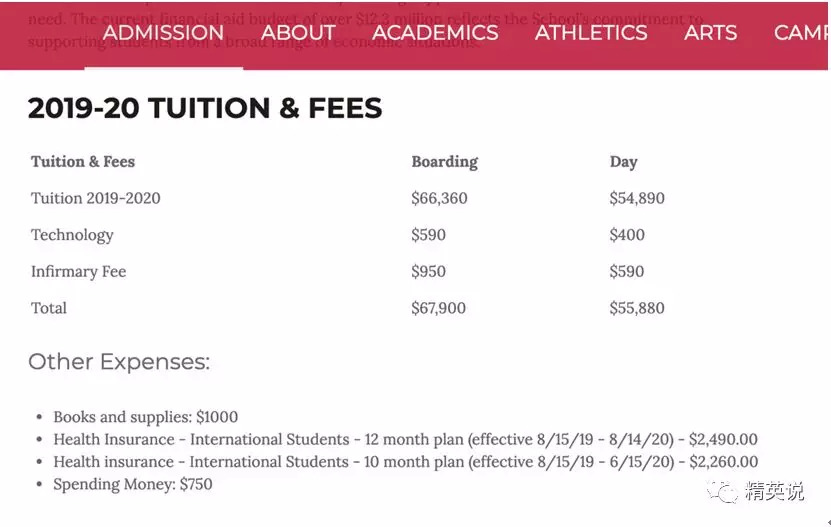Open the partially visible CAMP menu item
831x527 pixels.
801,32
